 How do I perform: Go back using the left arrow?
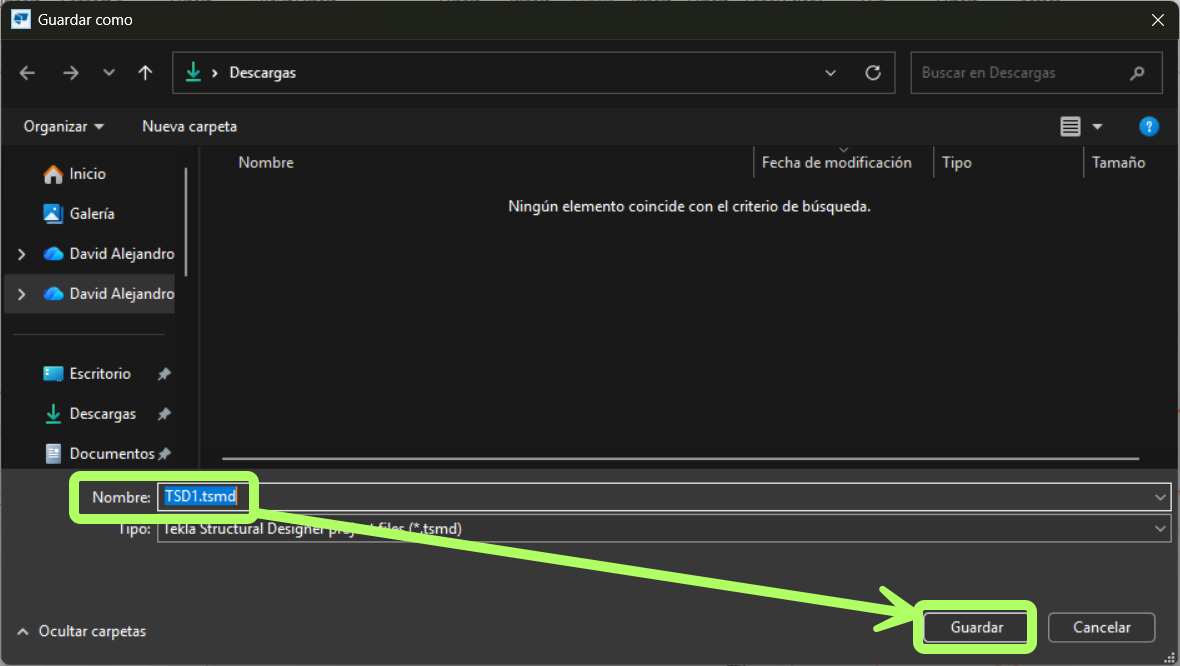point(27,73)
